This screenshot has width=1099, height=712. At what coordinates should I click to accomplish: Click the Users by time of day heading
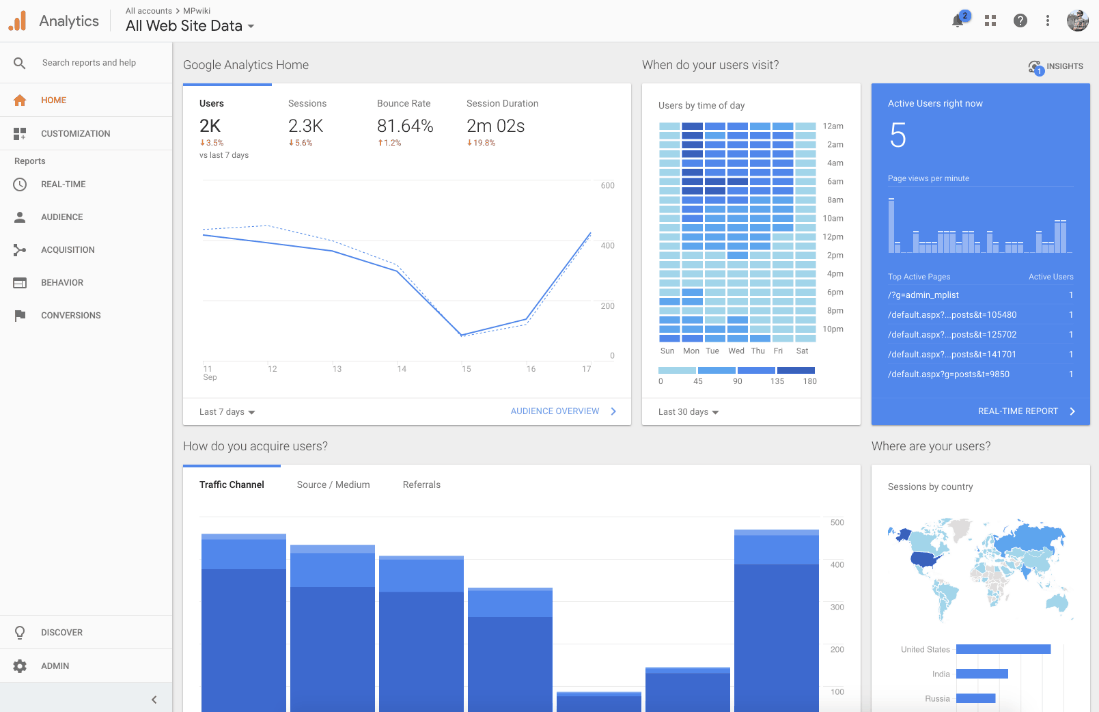(702, 106)
